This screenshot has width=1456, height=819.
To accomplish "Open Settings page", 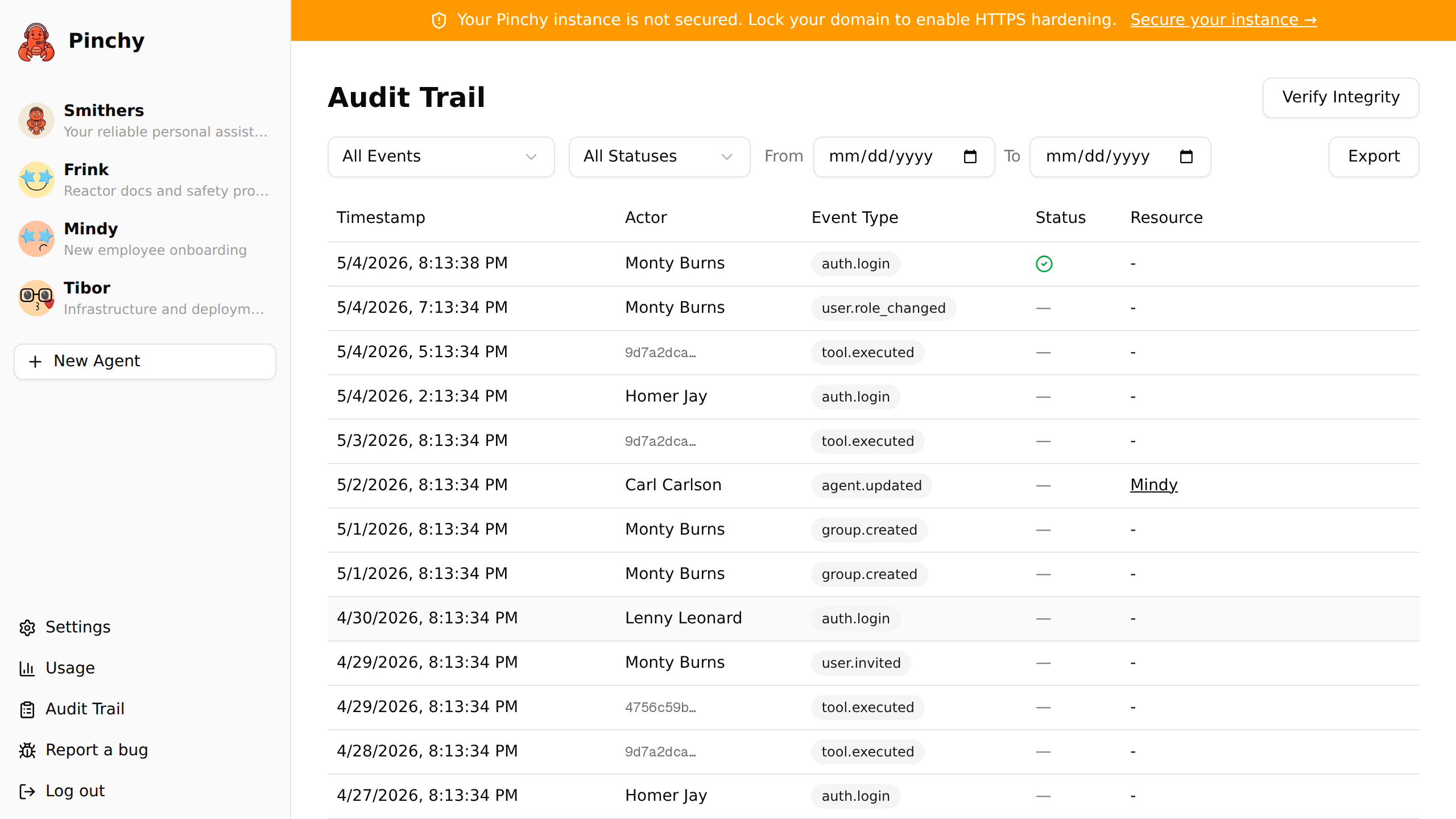I will click(x=78, y=627).
